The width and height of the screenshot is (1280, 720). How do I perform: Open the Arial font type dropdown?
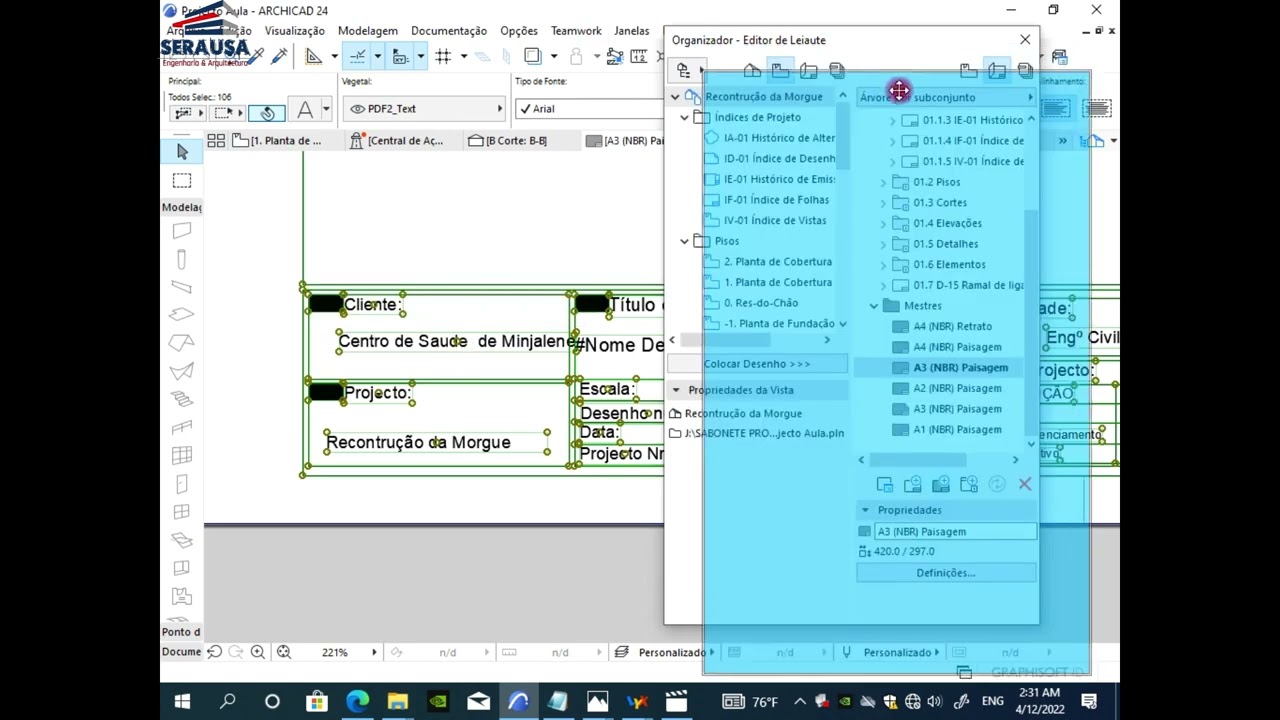[x=590, y=109]
